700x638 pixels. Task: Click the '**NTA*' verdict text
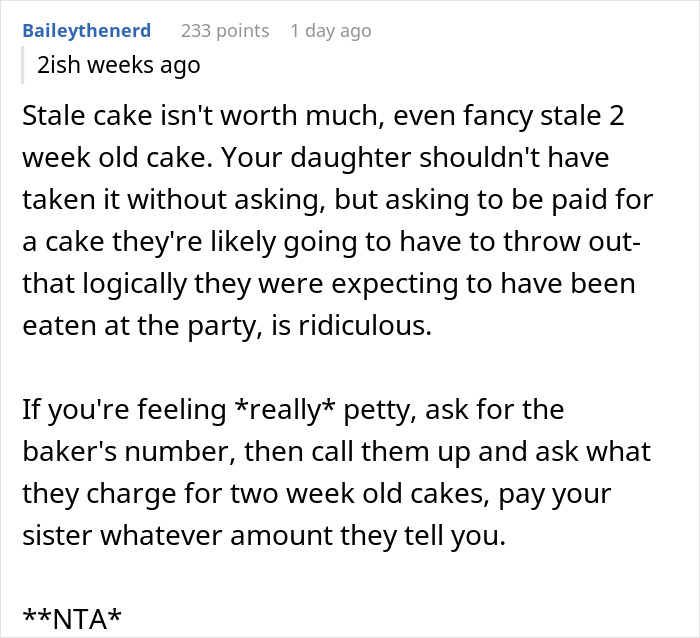tap(71, 619)
